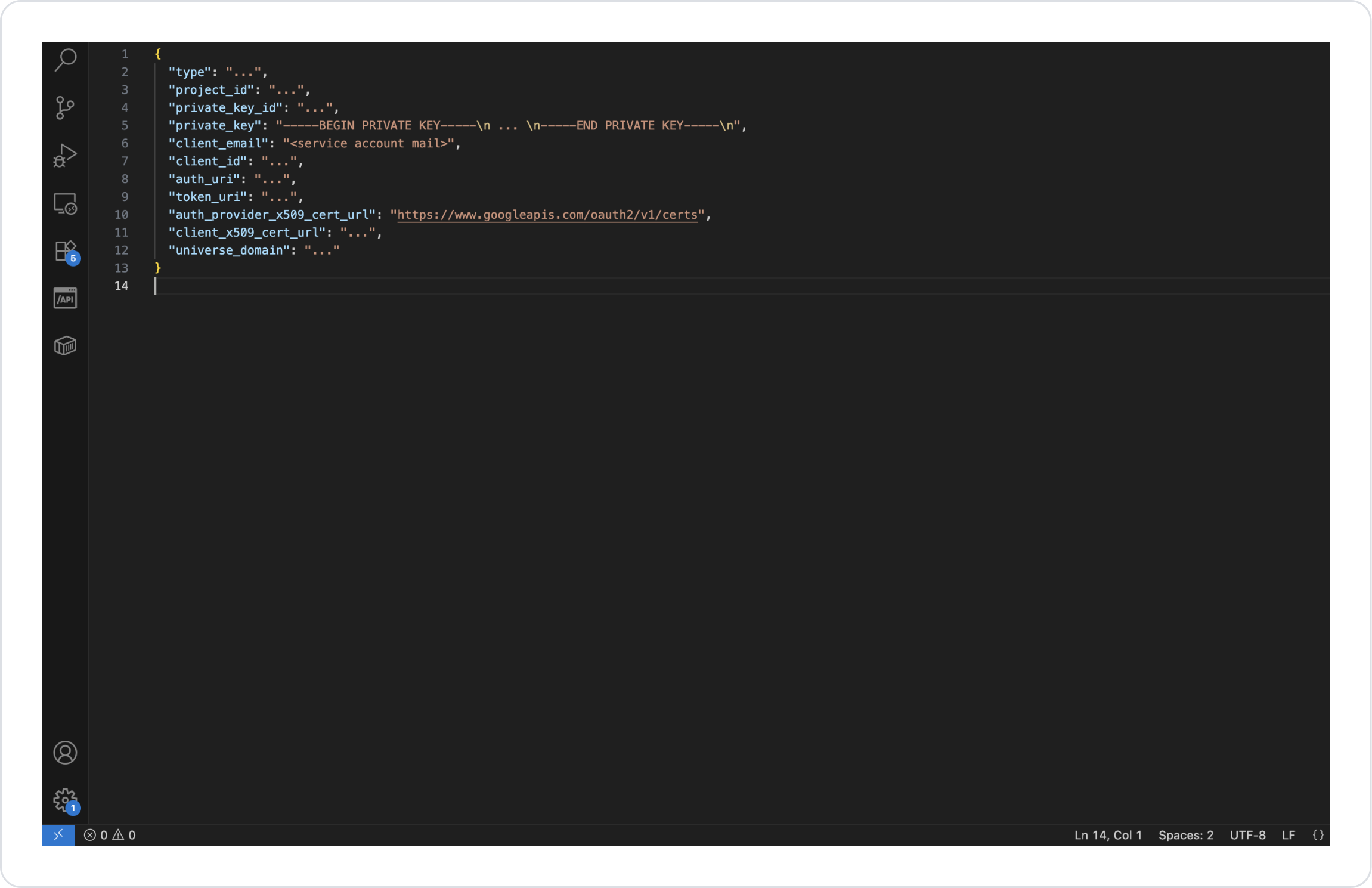This screenshot has height=888, width=1372.
Task: Open the Remote Explorer view
Action: tap(65, 203)
